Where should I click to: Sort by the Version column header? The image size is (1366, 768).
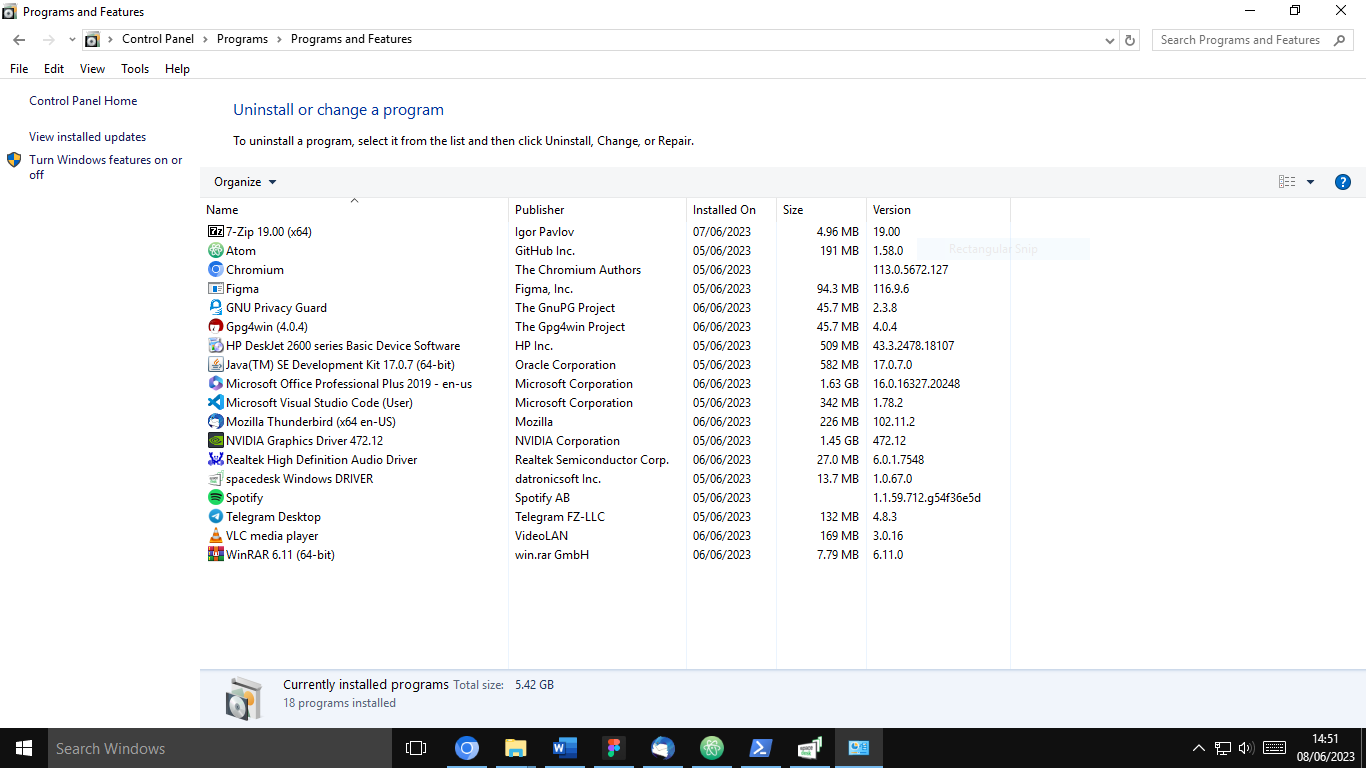tap(938, 210)
